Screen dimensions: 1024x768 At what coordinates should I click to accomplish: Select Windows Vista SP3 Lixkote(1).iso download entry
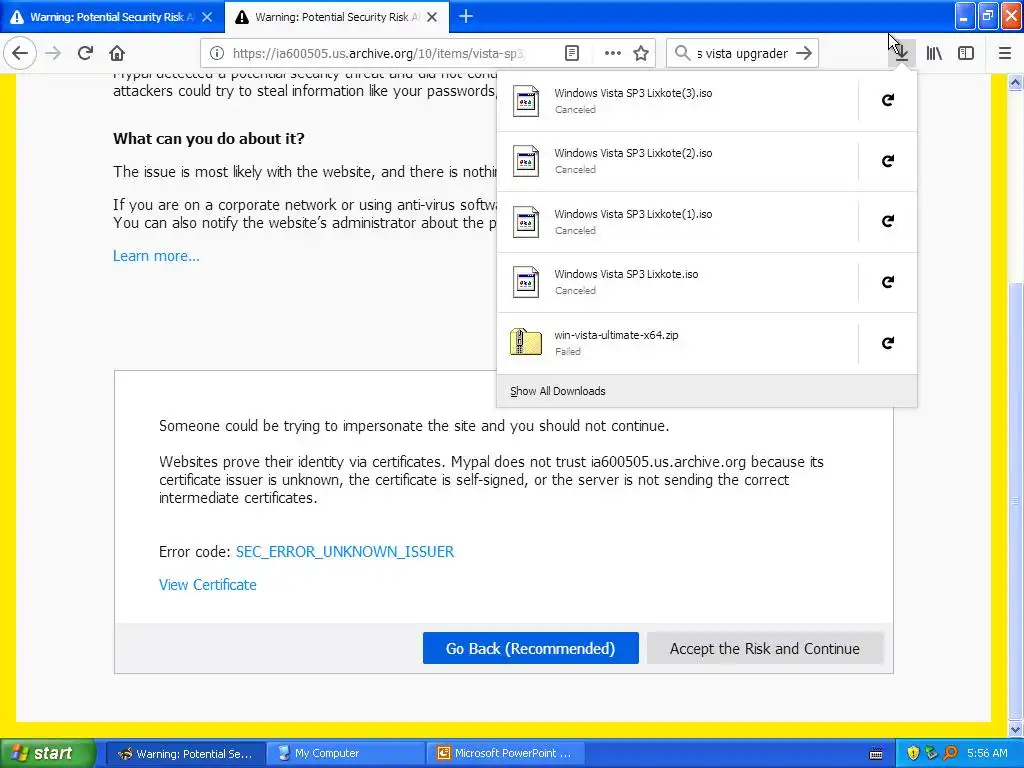pyautogui.click(x=677, y=221)
